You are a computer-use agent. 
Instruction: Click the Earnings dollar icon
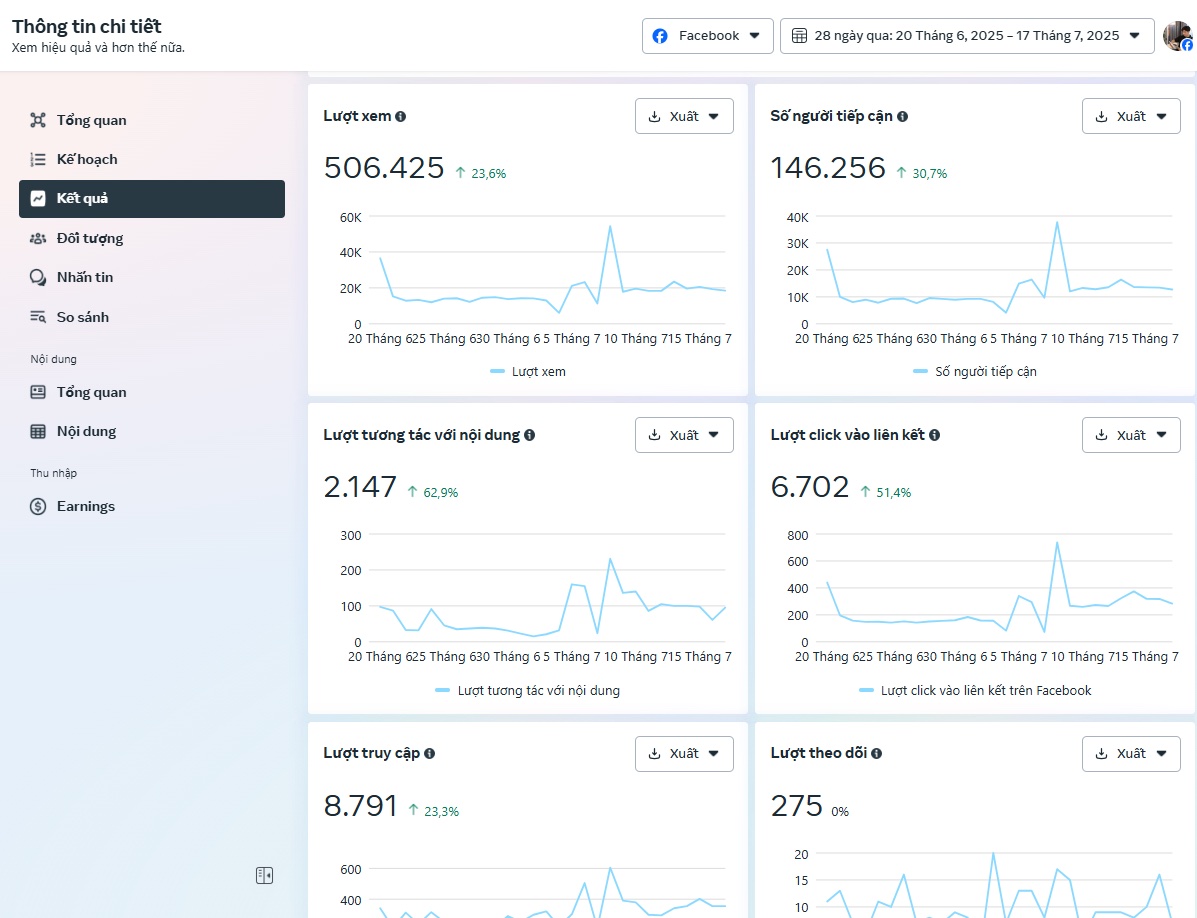pos(37,506)
